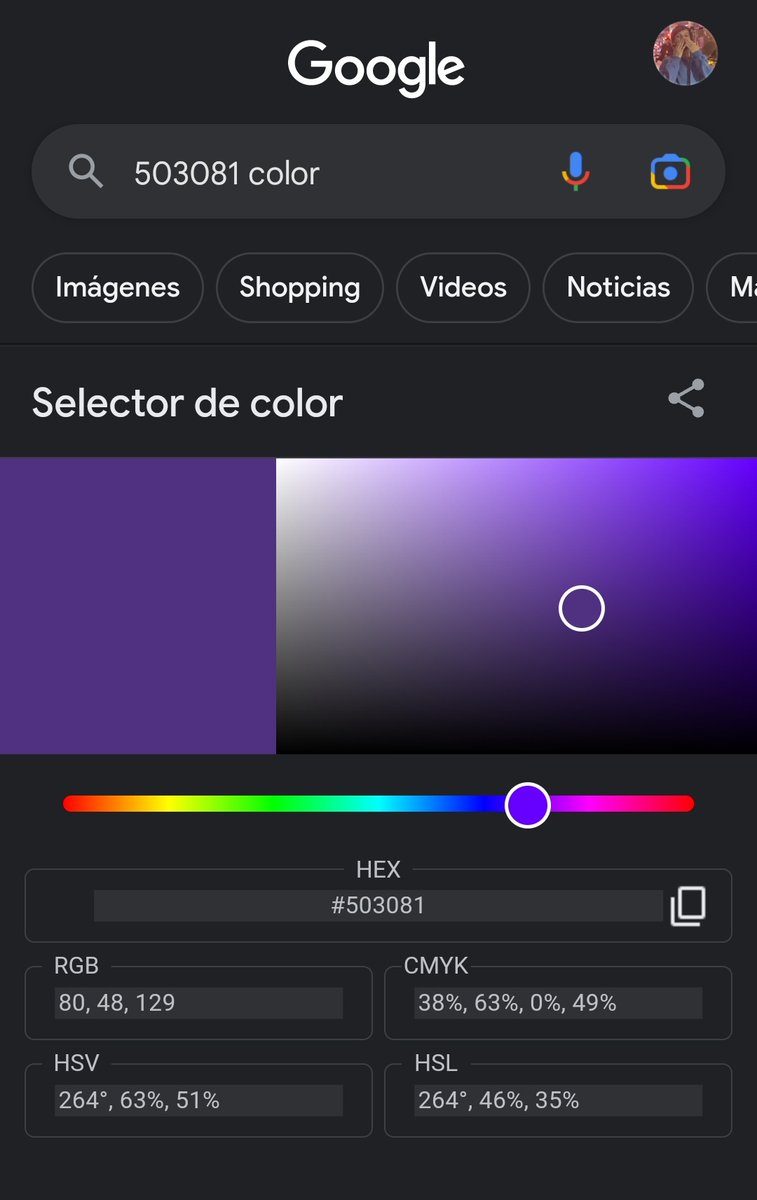757x1200 pixels.
Task: Select the HEX field #503081
Action: click(x=378, y=906)
